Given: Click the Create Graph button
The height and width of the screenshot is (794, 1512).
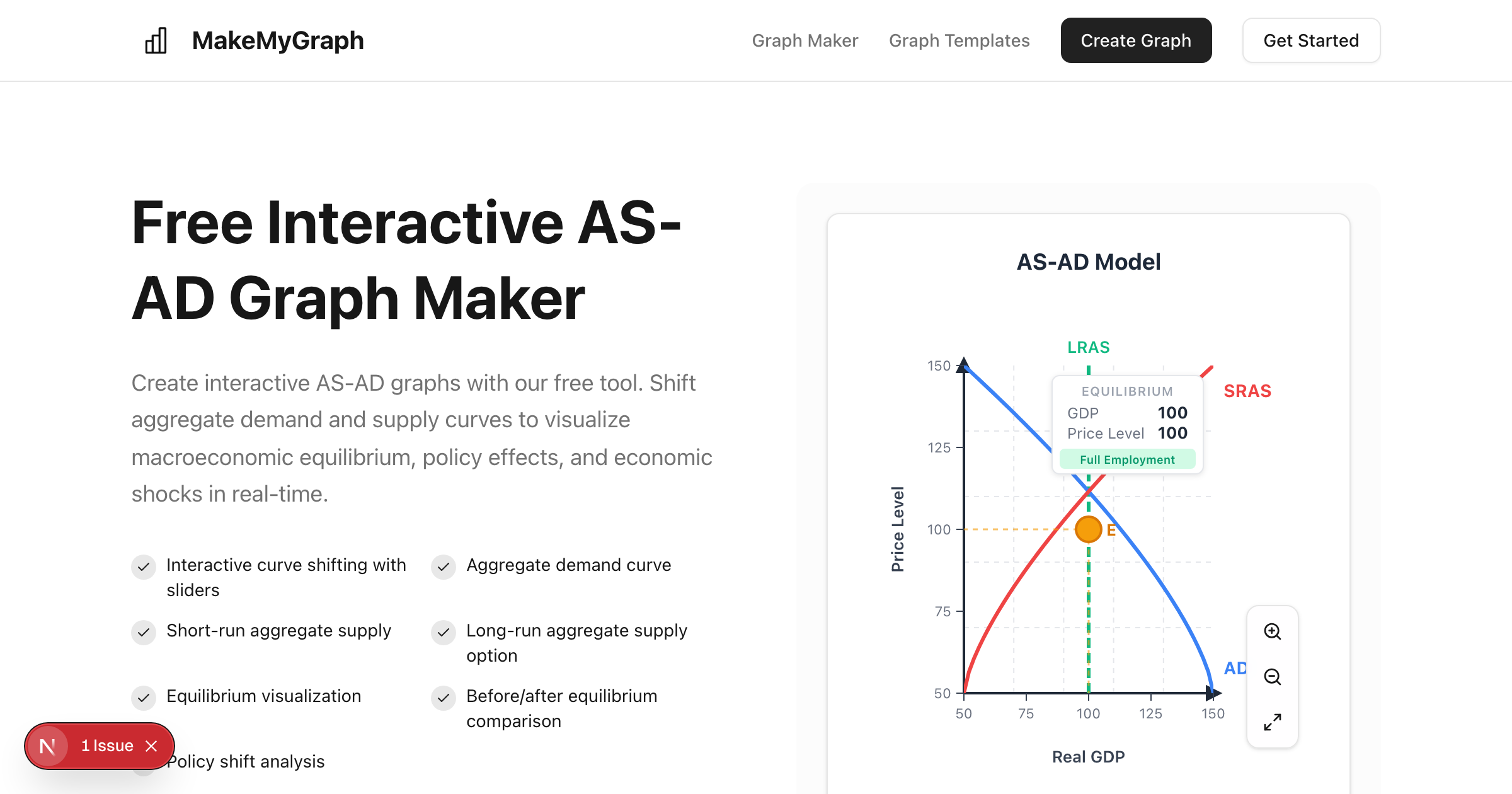Looking at the screenshot, I should point(1136,40).
